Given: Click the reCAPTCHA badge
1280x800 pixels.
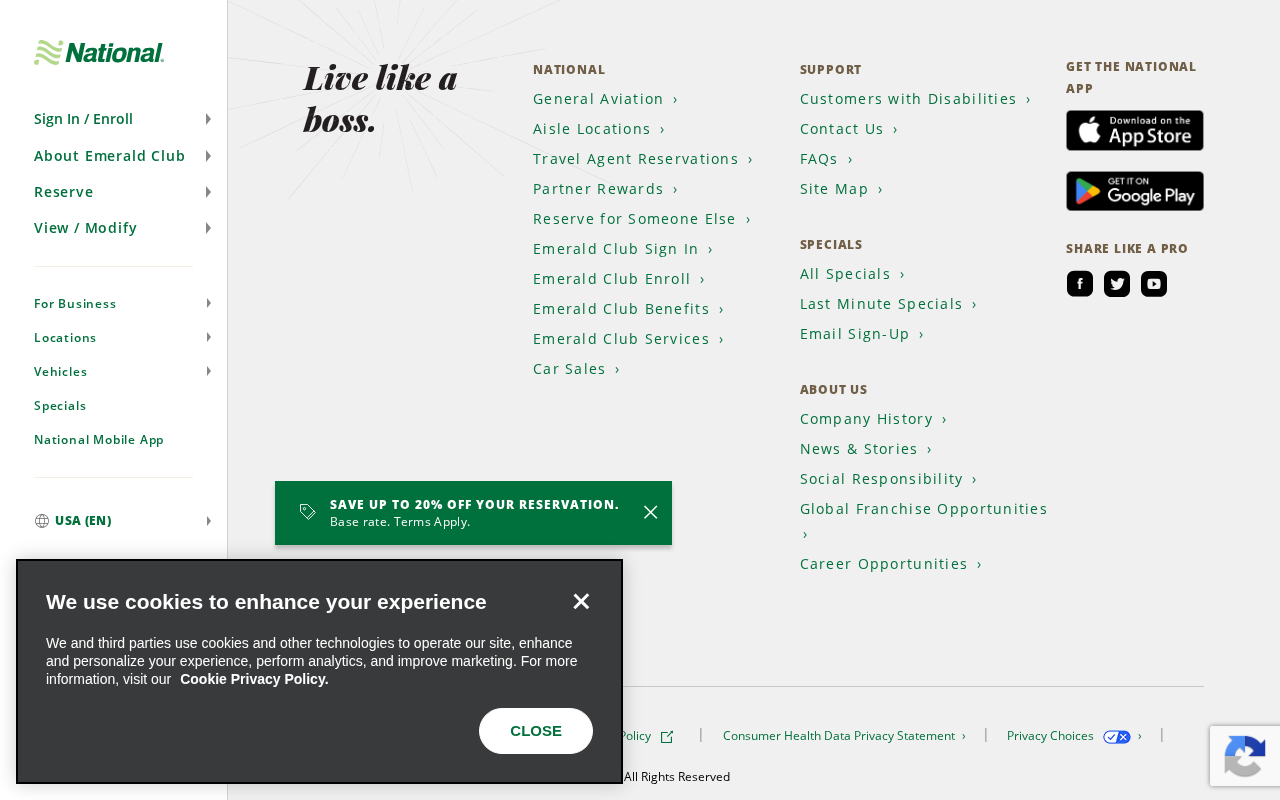Looking at the screenshot, I should tap(1245, 756).
